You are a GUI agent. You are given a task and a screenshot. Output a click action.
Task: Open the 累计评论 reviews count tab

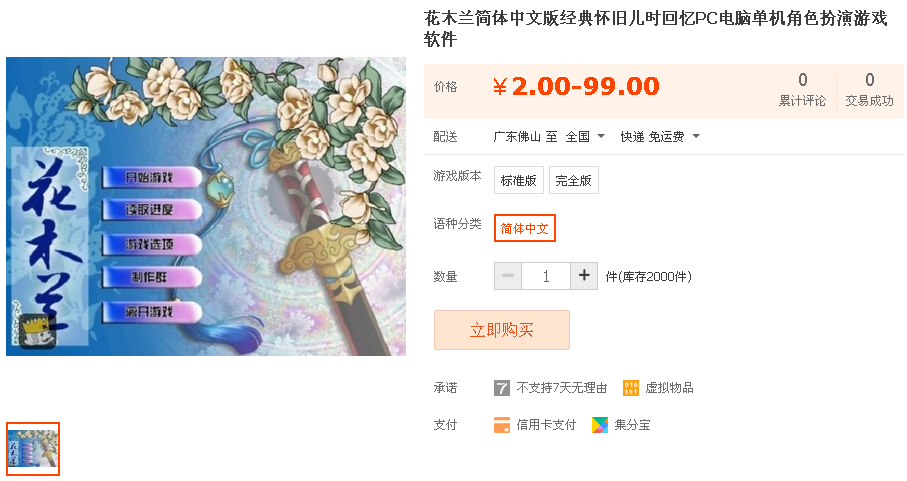point(802,90)
